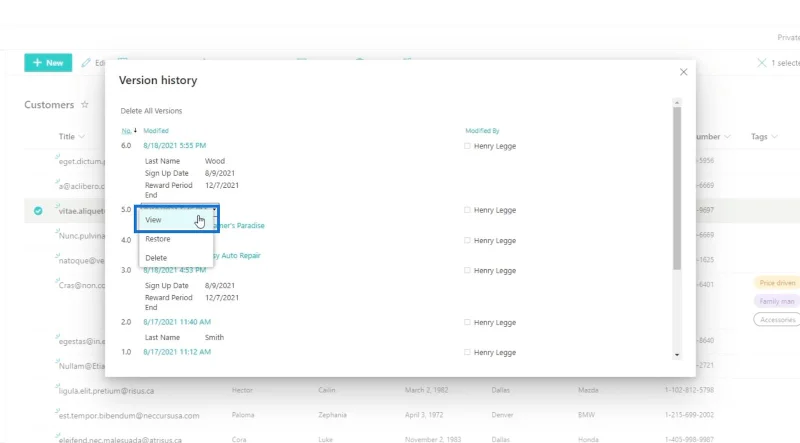Image resolution: width=800 pixels, height=443 pixels.
Task: Open version 2.0 dated 8/17/2021 11:40 AM
Action: pyautogui.click(x=177, y=322)
